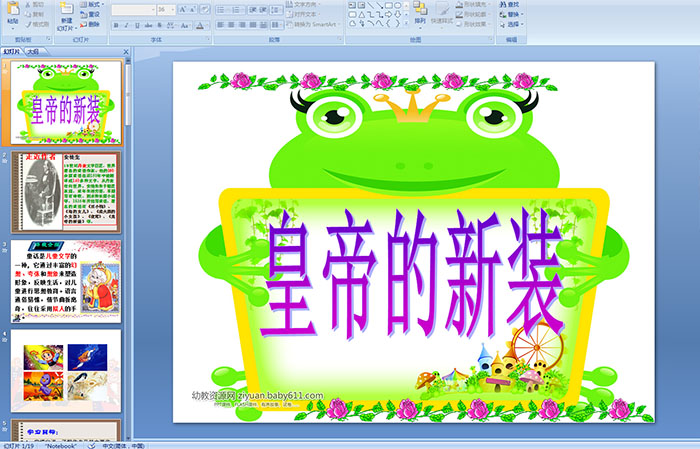Close the slides thumbnail pane
This screenshot has width=700, height=449.
point(126,52)
